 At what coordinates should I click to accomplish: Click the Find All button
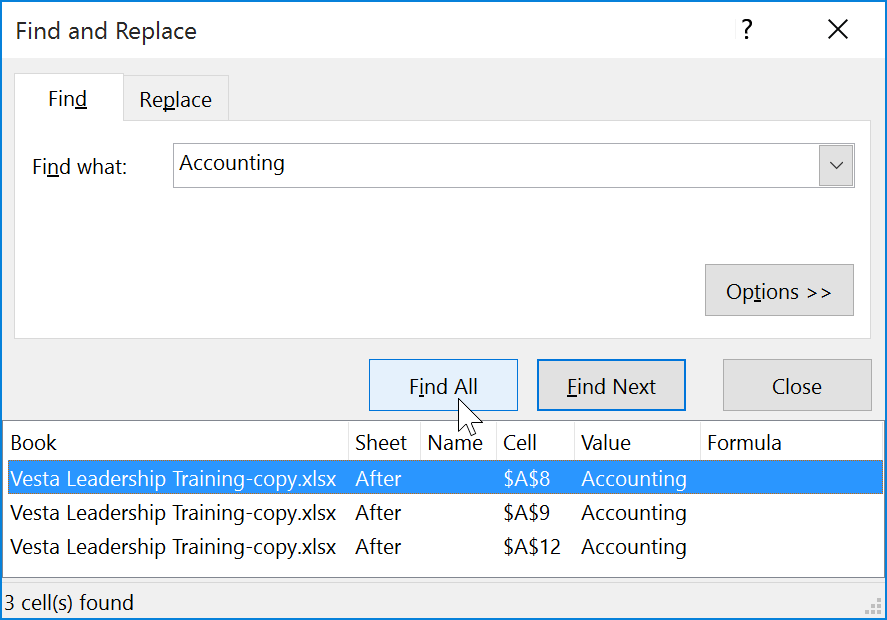tap(443, 385)
